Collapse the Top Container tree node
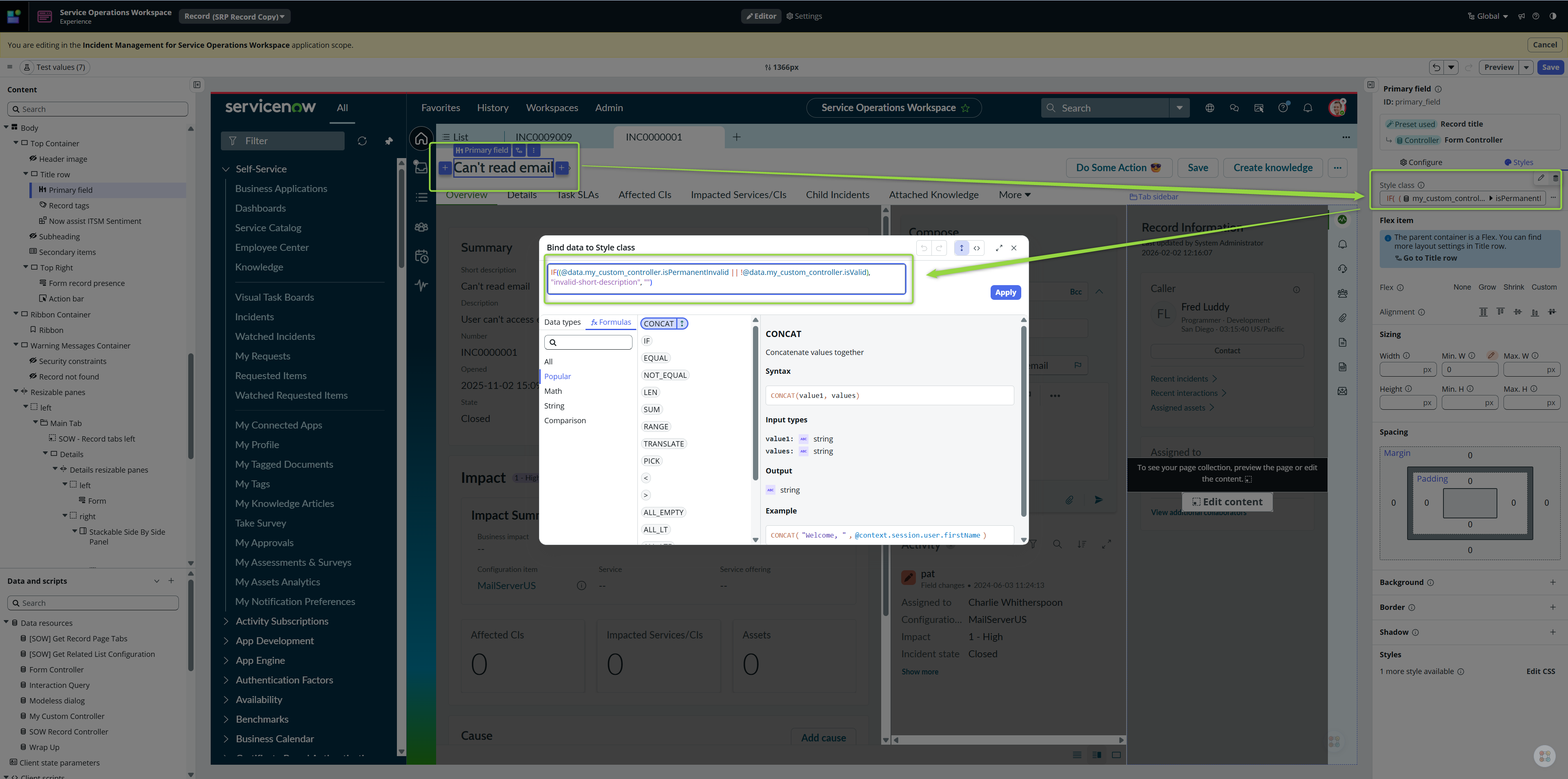Screen dimensions: 1568x779 point(16,143)
